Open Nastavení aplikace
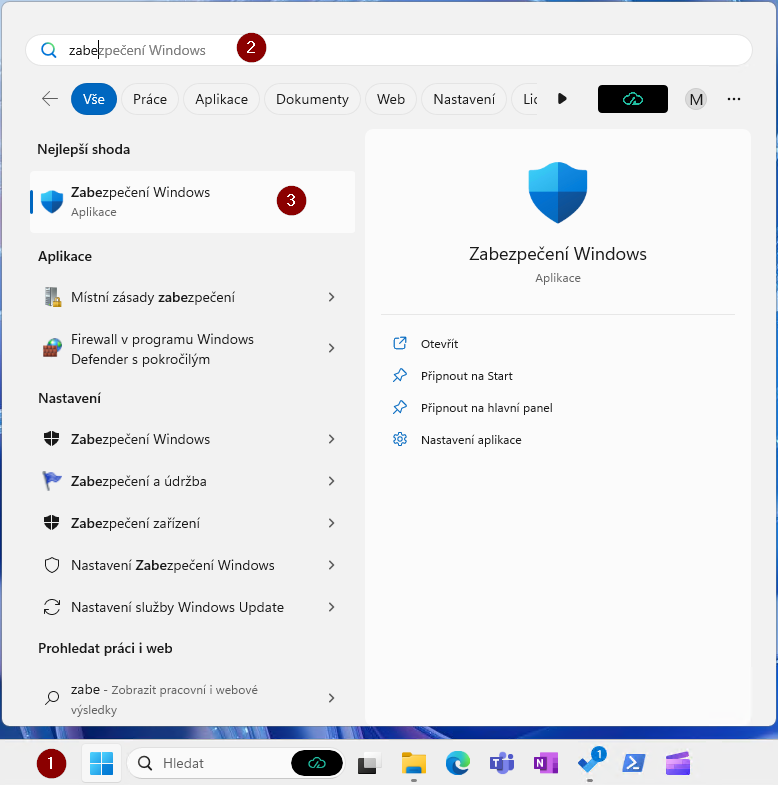The image size is (778, 785). point(471,440)
